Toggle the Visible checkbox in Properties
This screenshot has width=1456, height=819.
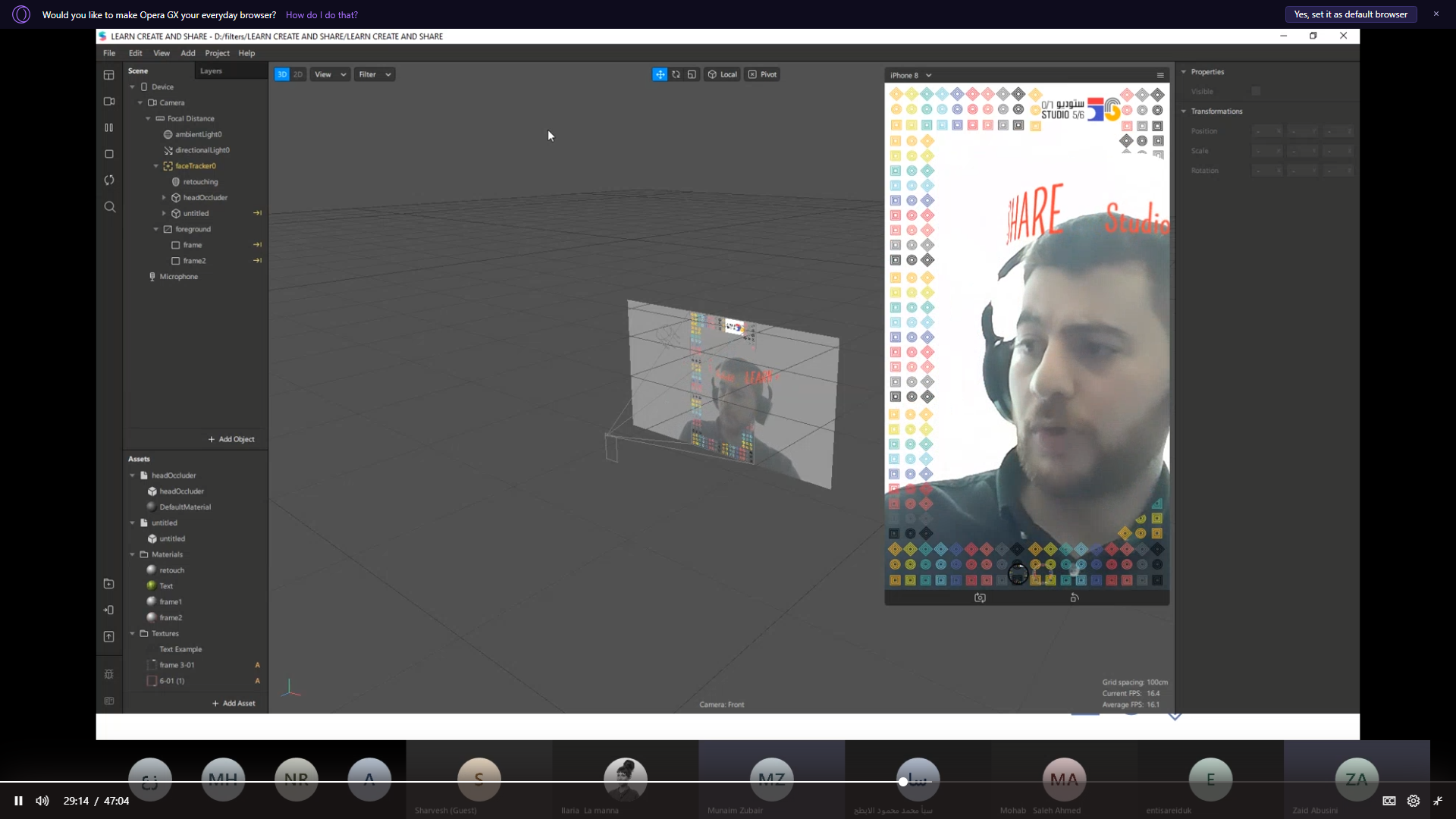pos(1256,91)
